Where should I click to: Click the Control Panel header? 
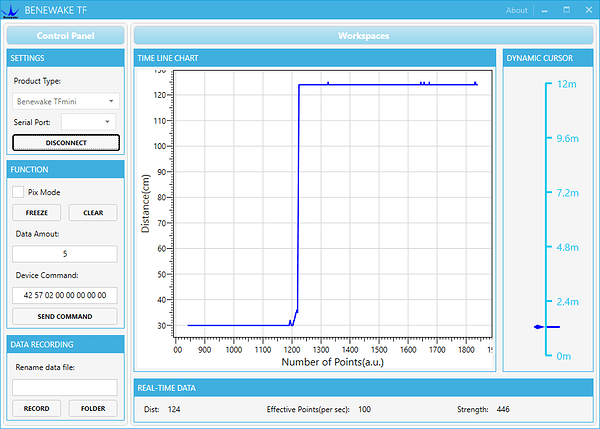(65, 36)
